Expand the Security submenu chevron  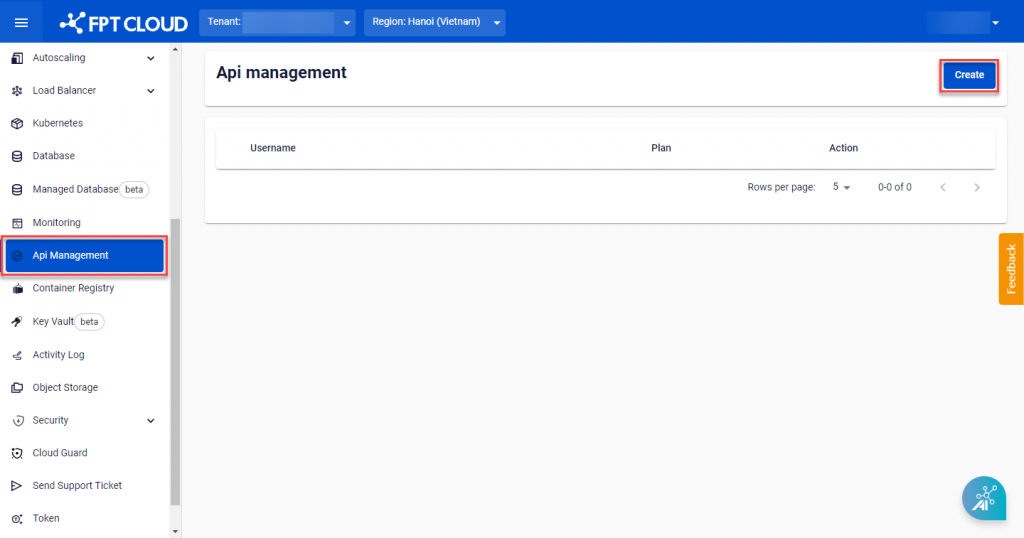click(x=151, y=421)
